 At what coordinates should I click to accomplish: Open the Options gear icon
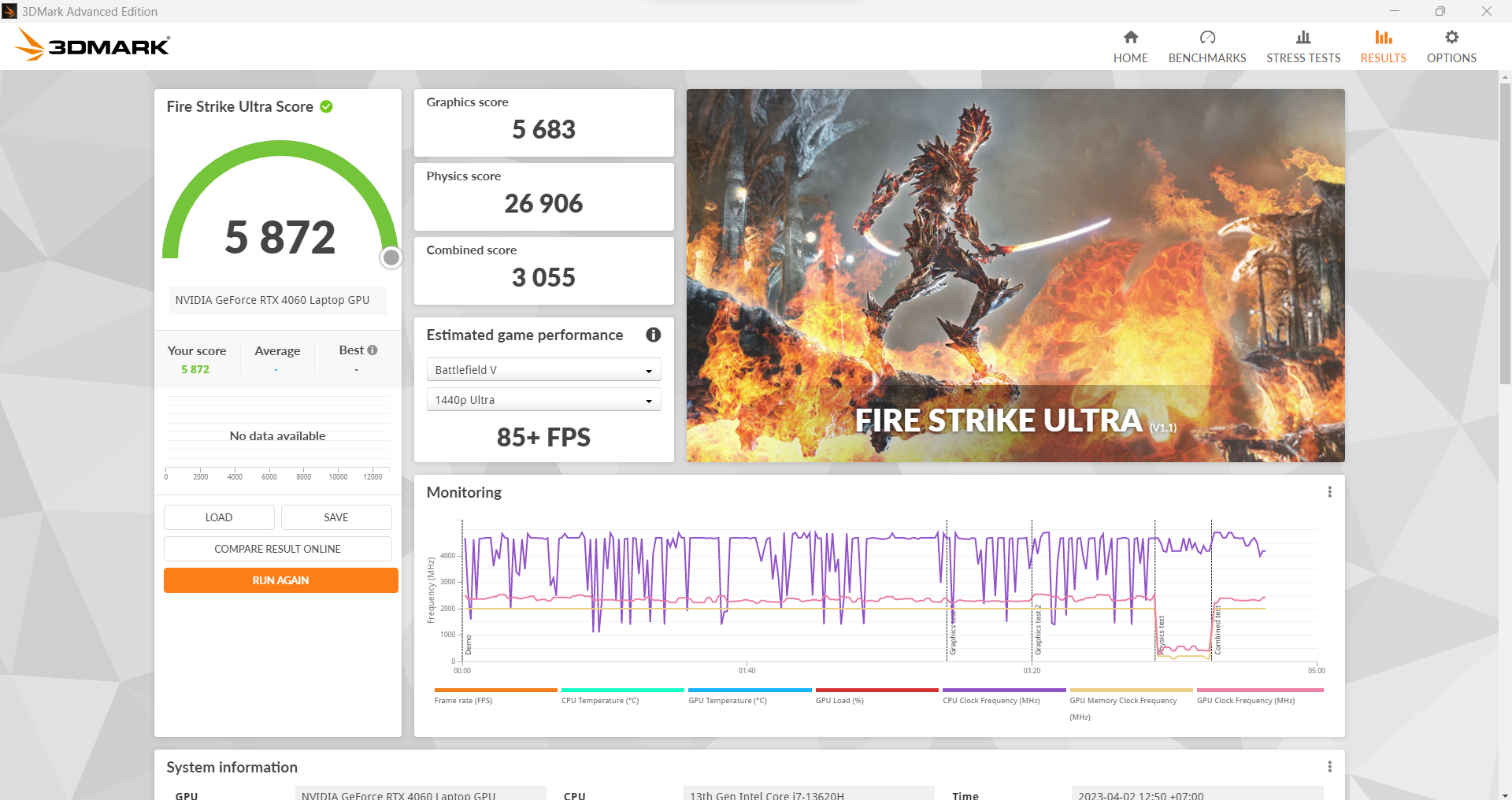1451,38
